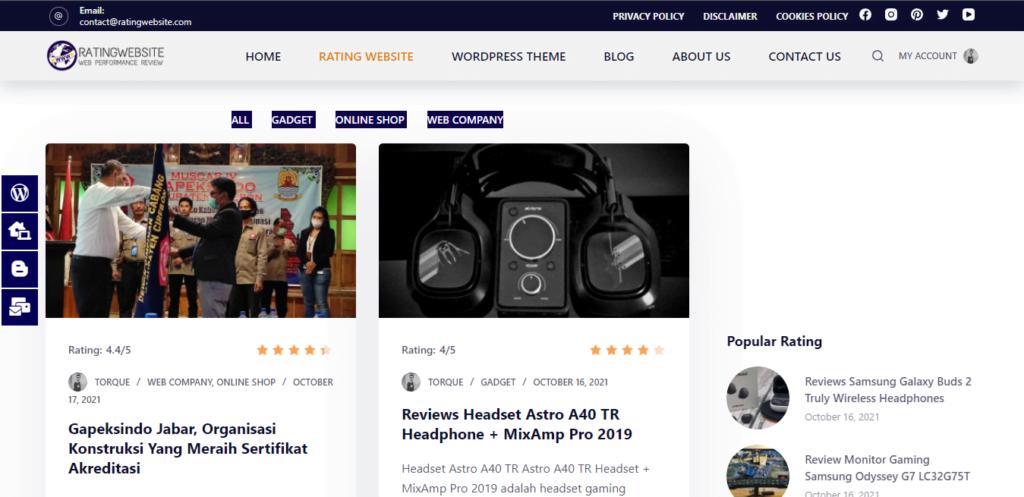Click Torque author name on Astro A40 post
The width and height of the screenshot is (1024, 497).
click(x=445, y=382)
